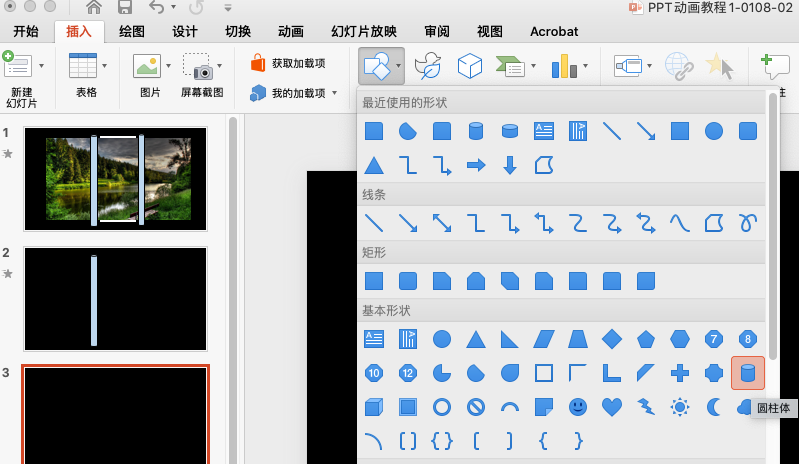Choose the double-arrow line in Lines section
Viewport: 799px width, 464px height.
442,223
